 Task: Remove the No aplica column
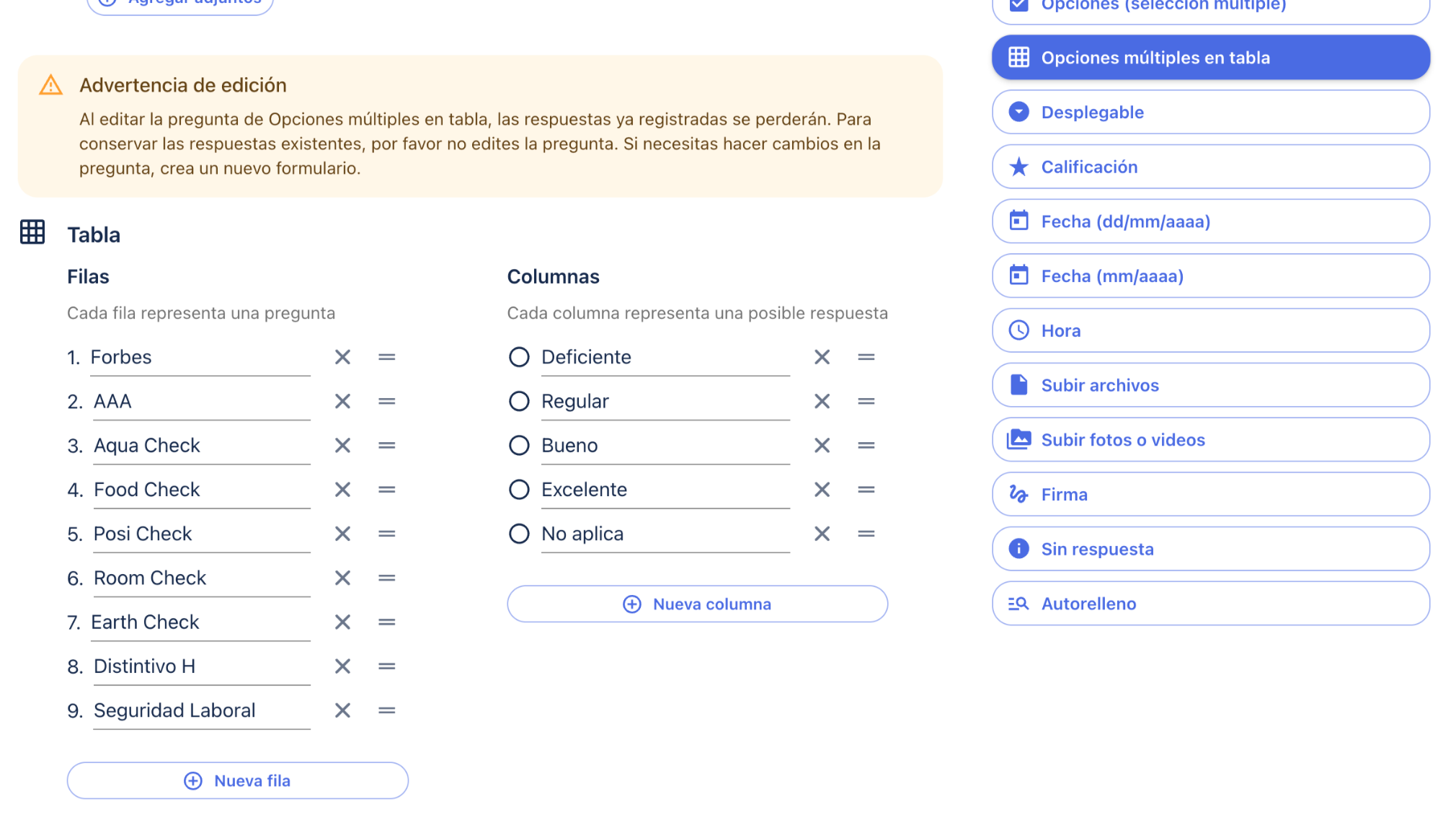click(822, 534)
